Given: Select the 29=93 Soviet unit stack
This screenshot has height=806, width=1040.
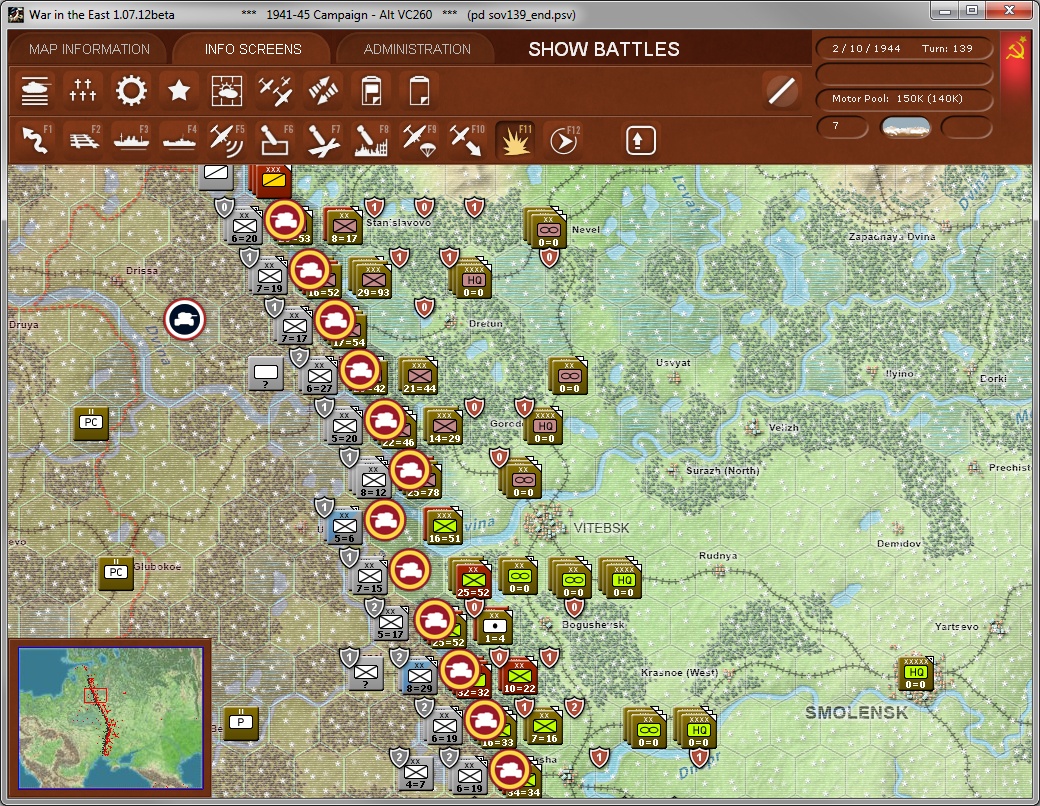Looking at the screenshot, I should click(371, 279).
